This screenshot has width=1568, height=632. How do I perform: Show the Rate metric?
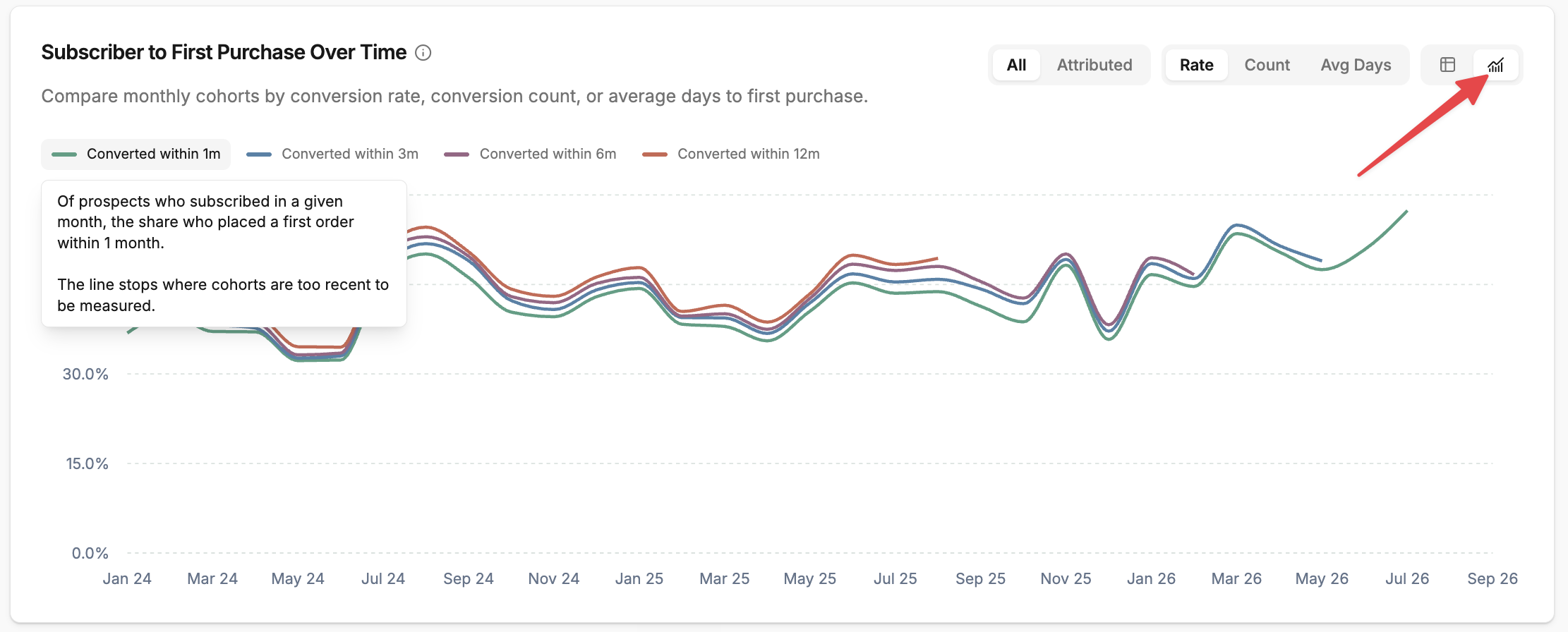click(1196, 65)
